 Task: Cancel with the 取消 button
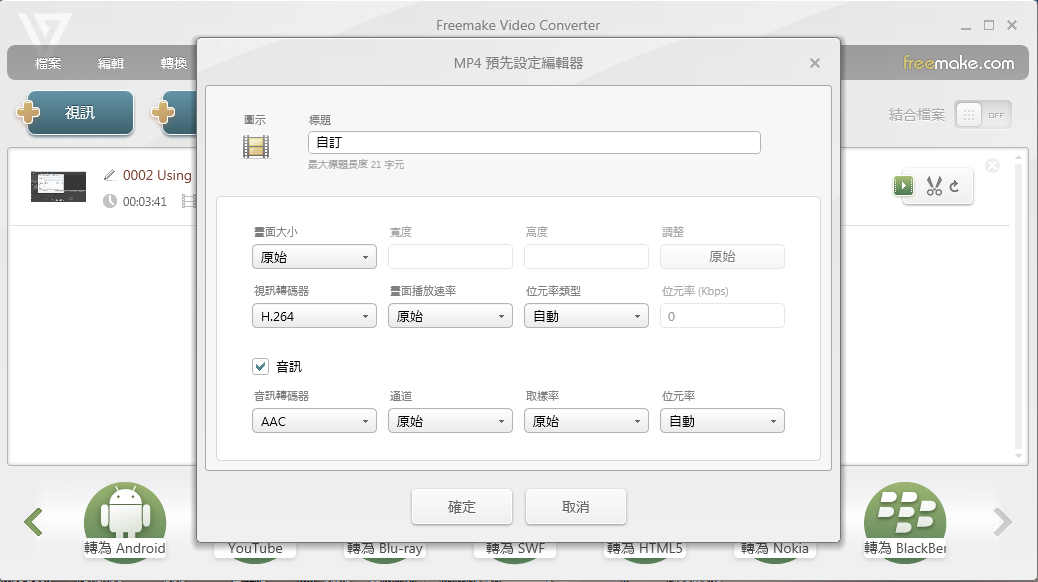[x=576, y=507]
